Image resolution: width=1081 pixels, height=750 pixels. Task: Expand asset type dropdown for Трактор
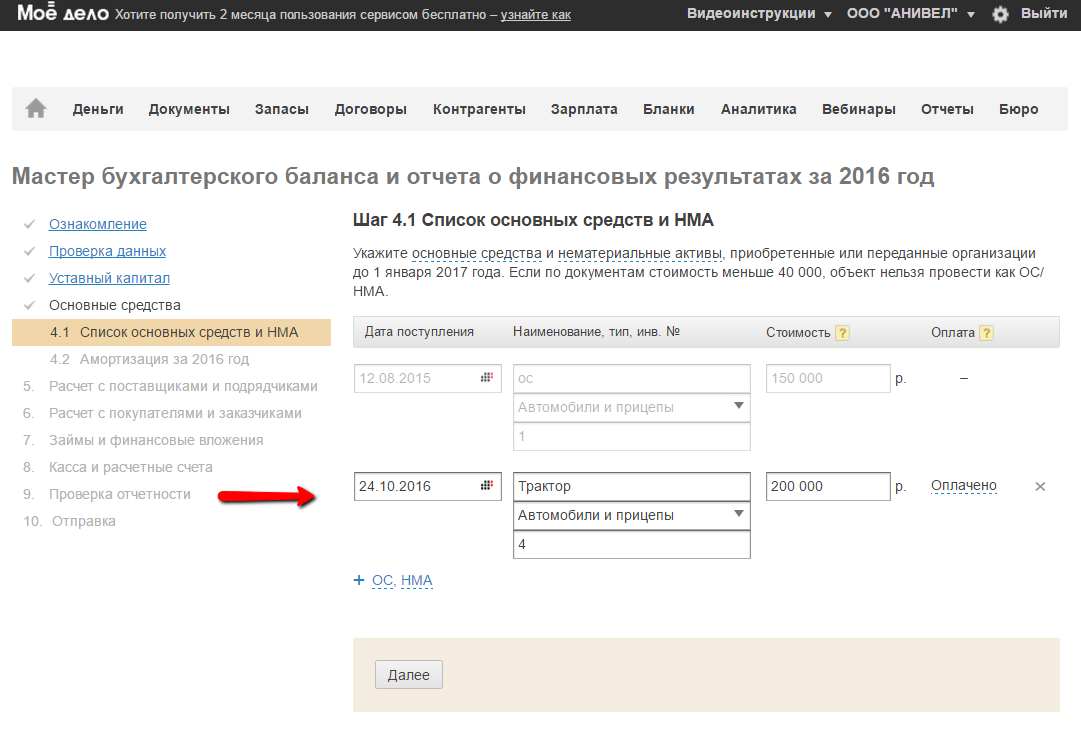(x=739, y=515)
